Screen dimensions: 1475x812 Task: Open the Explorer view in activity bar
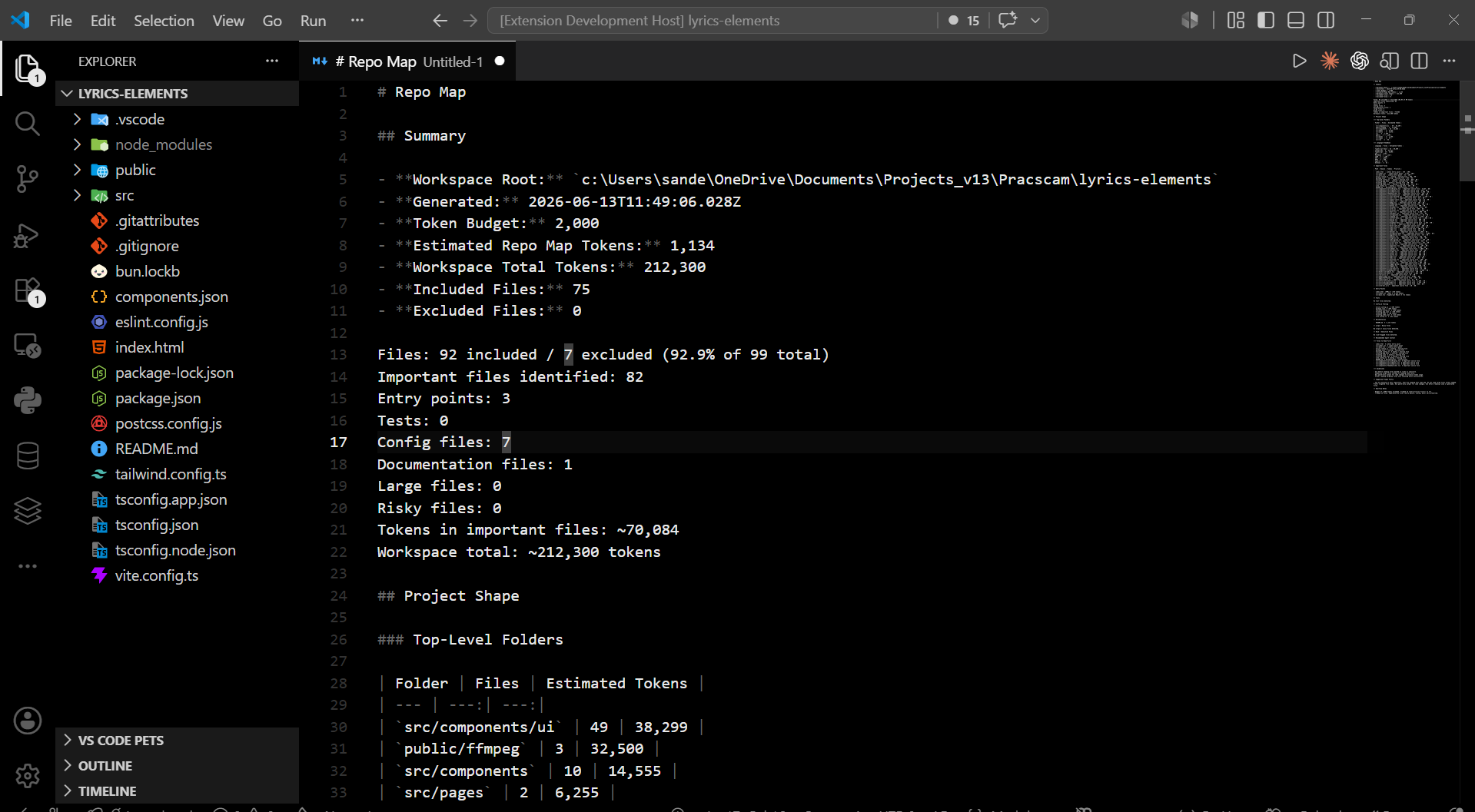click(x=28, y=69)
